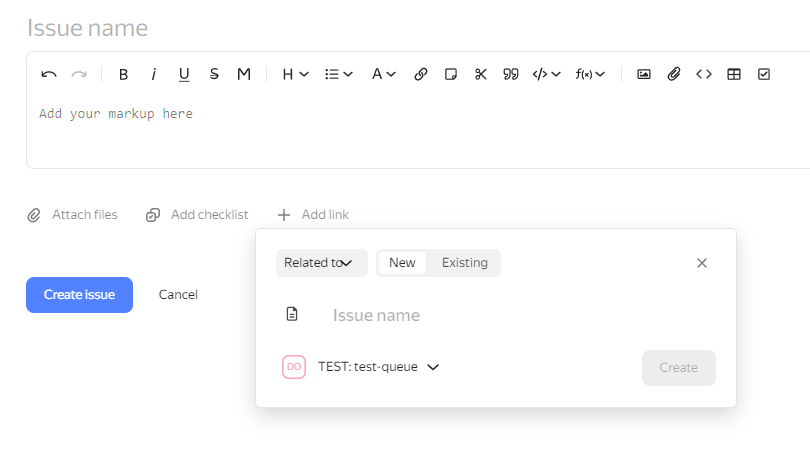Image resolution: width=810 pixels, height=465 pixels.
Task: Insert a cut block with scissors icon
Action: [x=481, y=74]
